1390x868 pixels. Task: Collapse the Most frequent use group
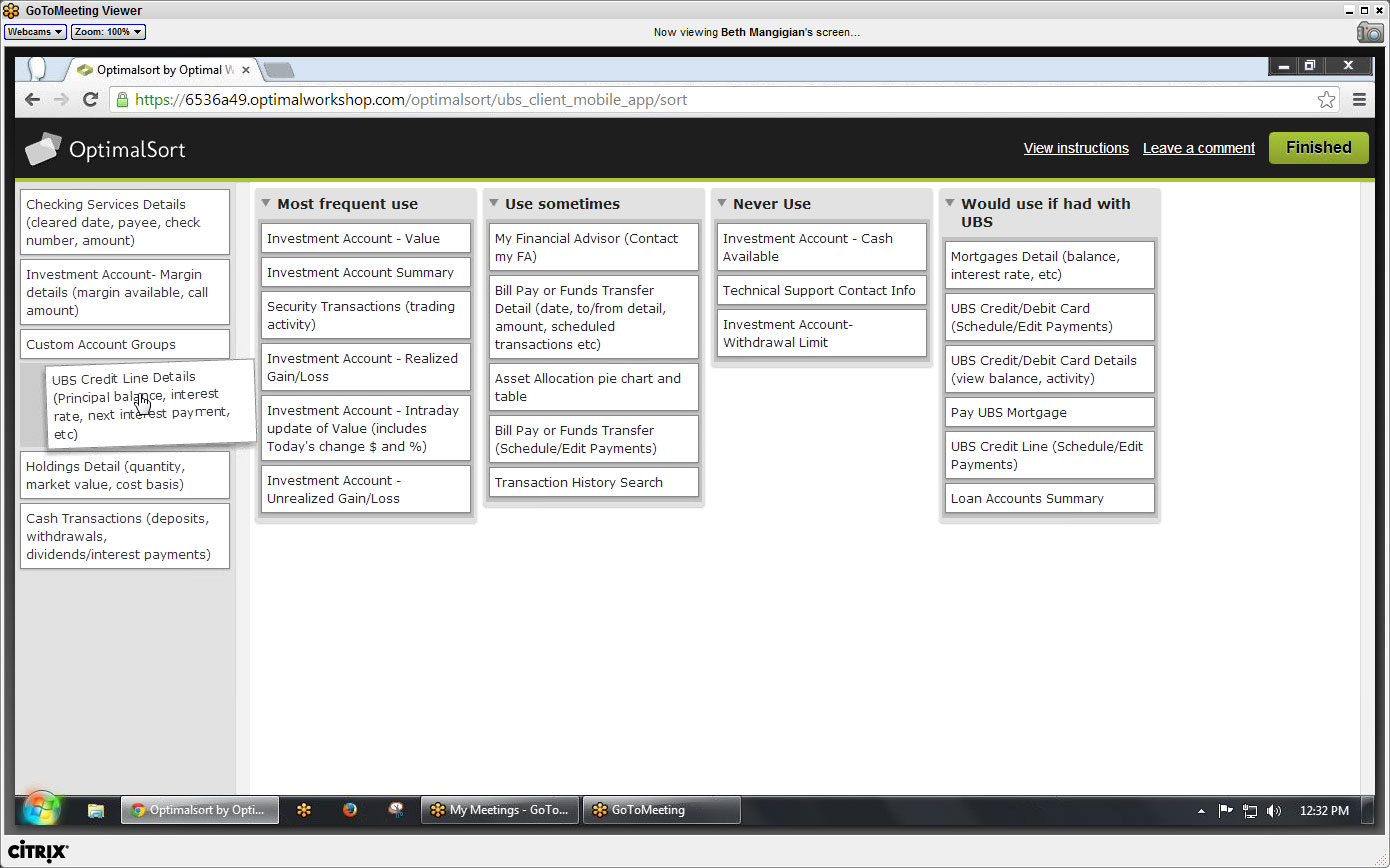(x=266, y=203)
